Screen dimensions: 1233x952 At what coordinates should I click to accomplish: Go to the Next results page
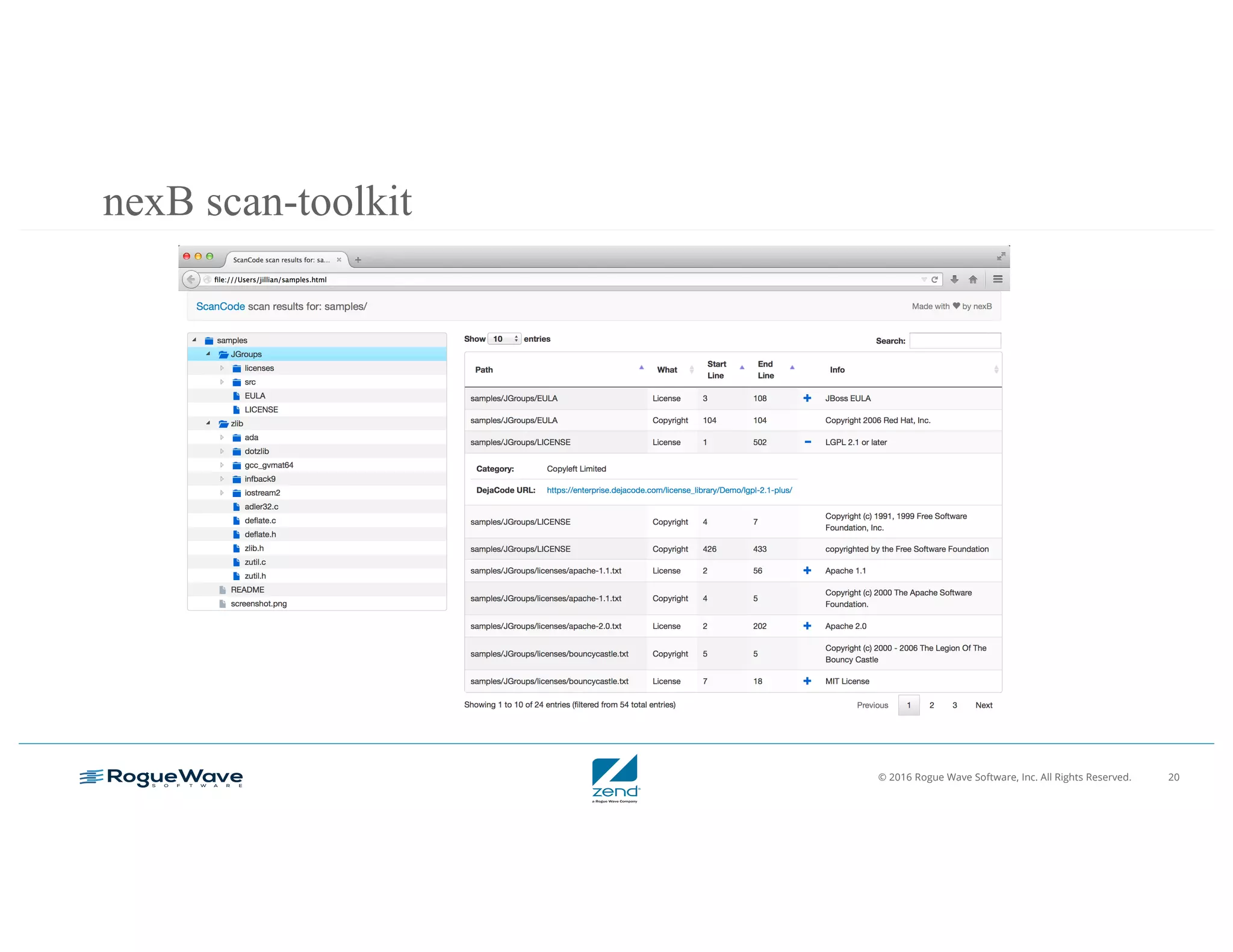tap(984, 705)
